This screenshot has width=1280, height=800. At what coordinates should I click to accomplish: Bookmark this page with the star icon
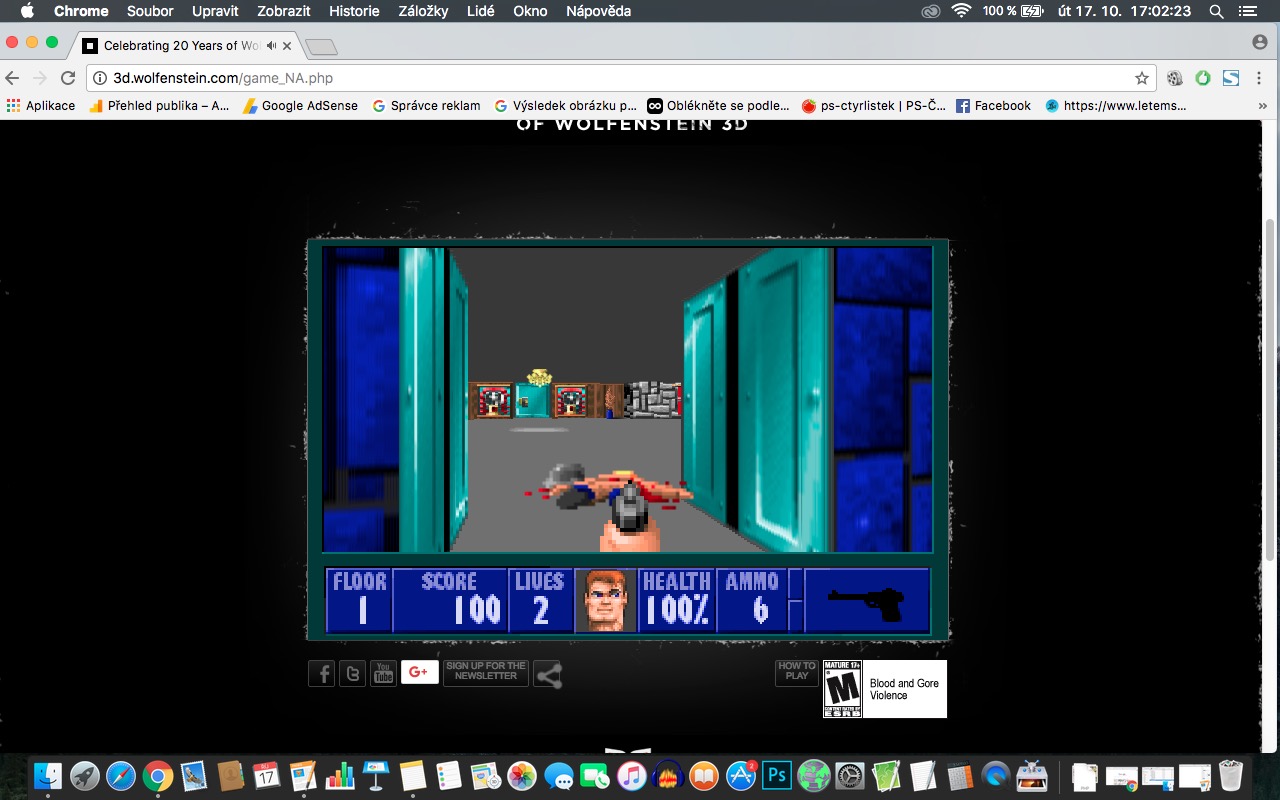pos(1141,78)
